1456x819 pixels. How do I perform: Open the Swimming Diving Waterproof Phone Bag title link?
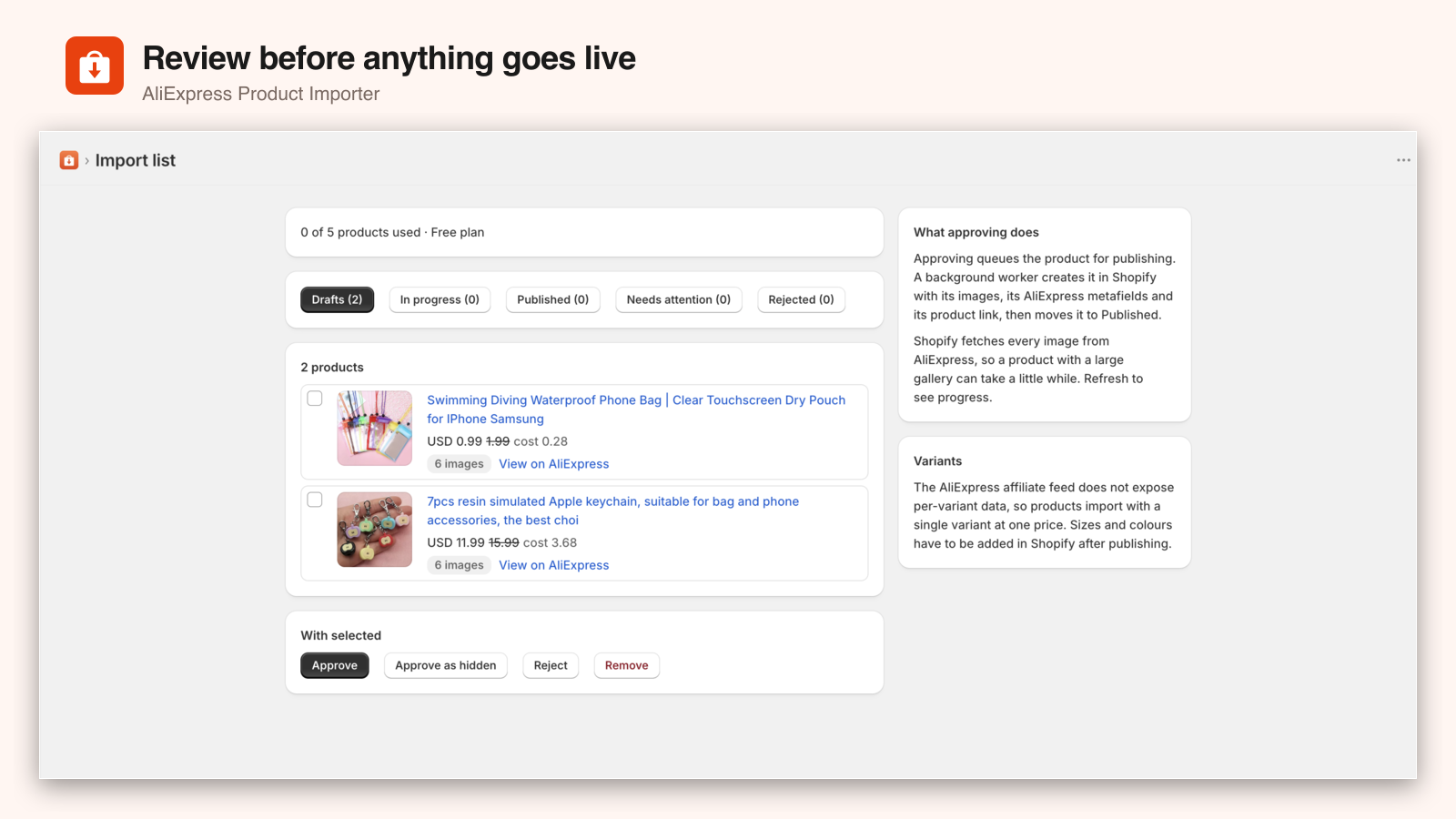[636, 409]
